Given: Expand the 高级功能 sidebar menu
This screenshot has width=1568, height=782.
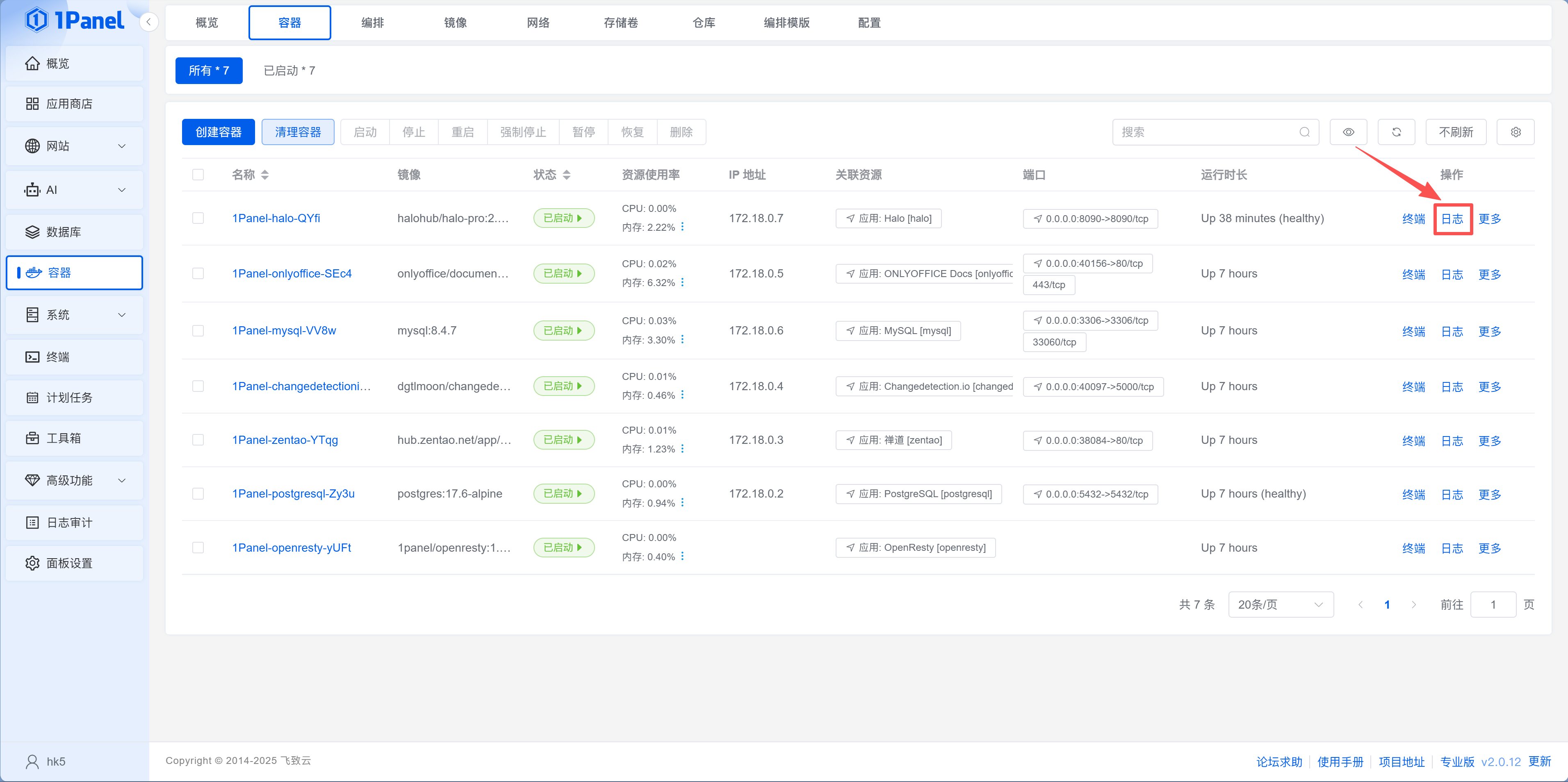Looking at the screenshot, I should (x=74, y=480).
